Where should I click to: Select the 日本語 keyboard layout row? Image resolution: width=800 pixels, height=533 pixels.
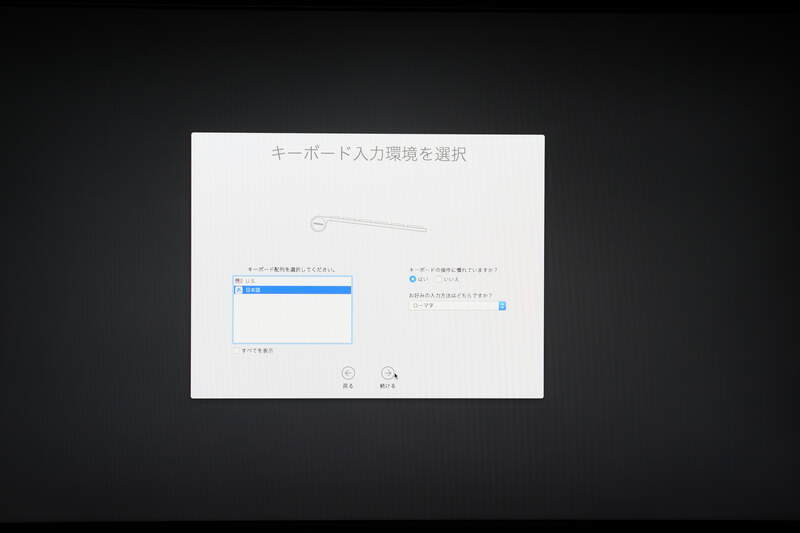[292, 290]
